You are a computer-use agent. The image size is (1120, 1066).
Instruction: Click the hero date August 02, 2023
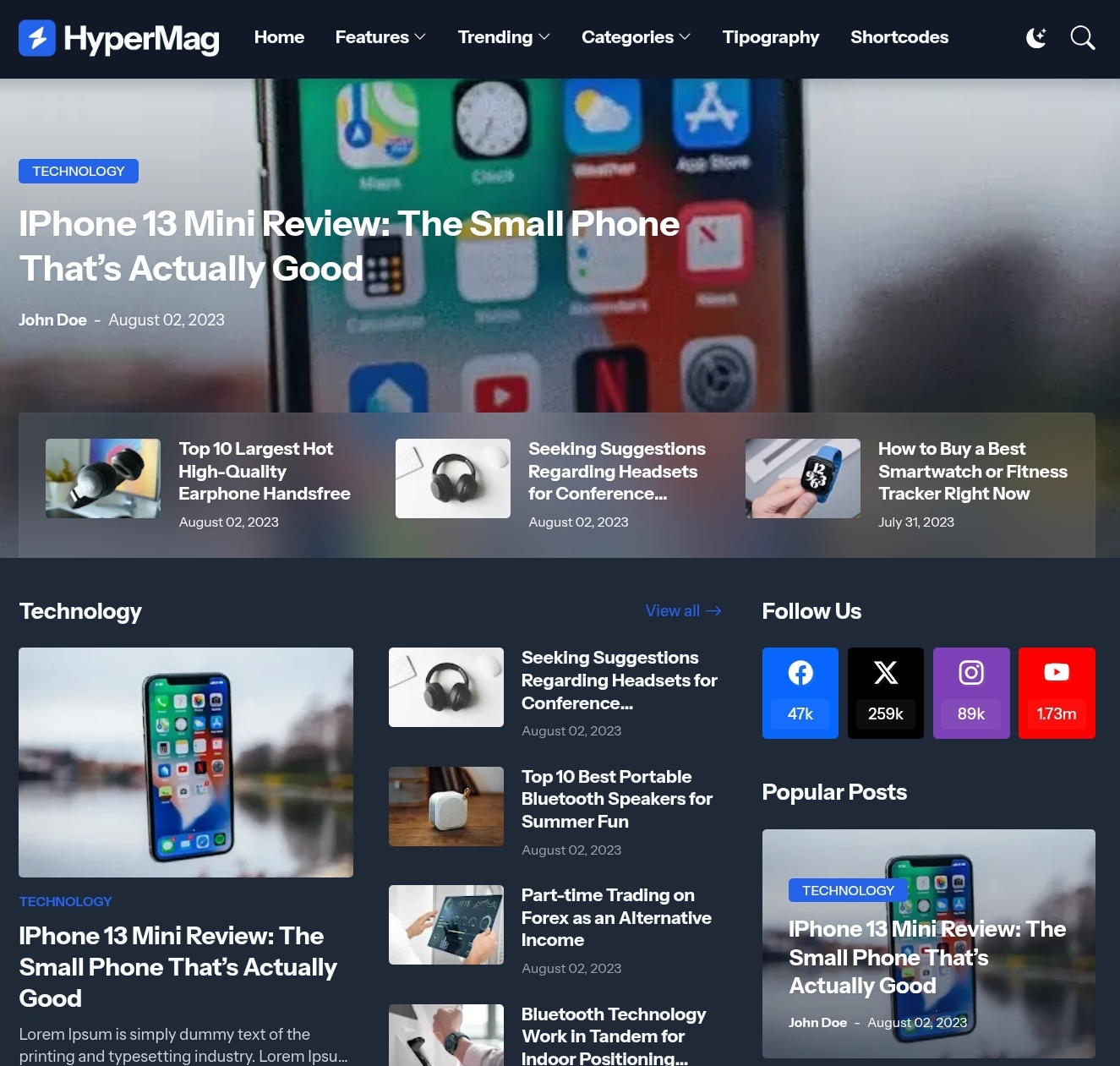click(167, 320)
